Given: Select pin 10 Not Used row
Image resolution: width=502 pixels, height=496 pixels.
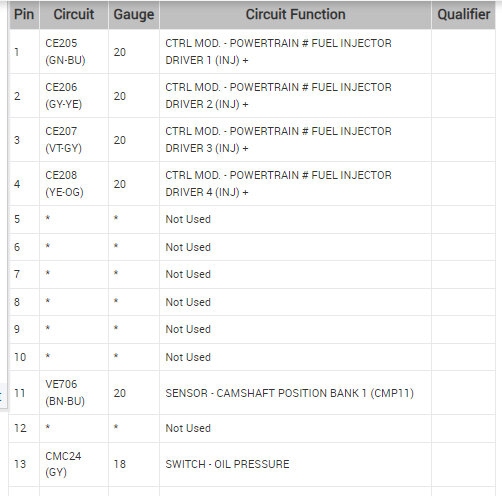Looking at the screenshot, I should (x=252, y=357).
